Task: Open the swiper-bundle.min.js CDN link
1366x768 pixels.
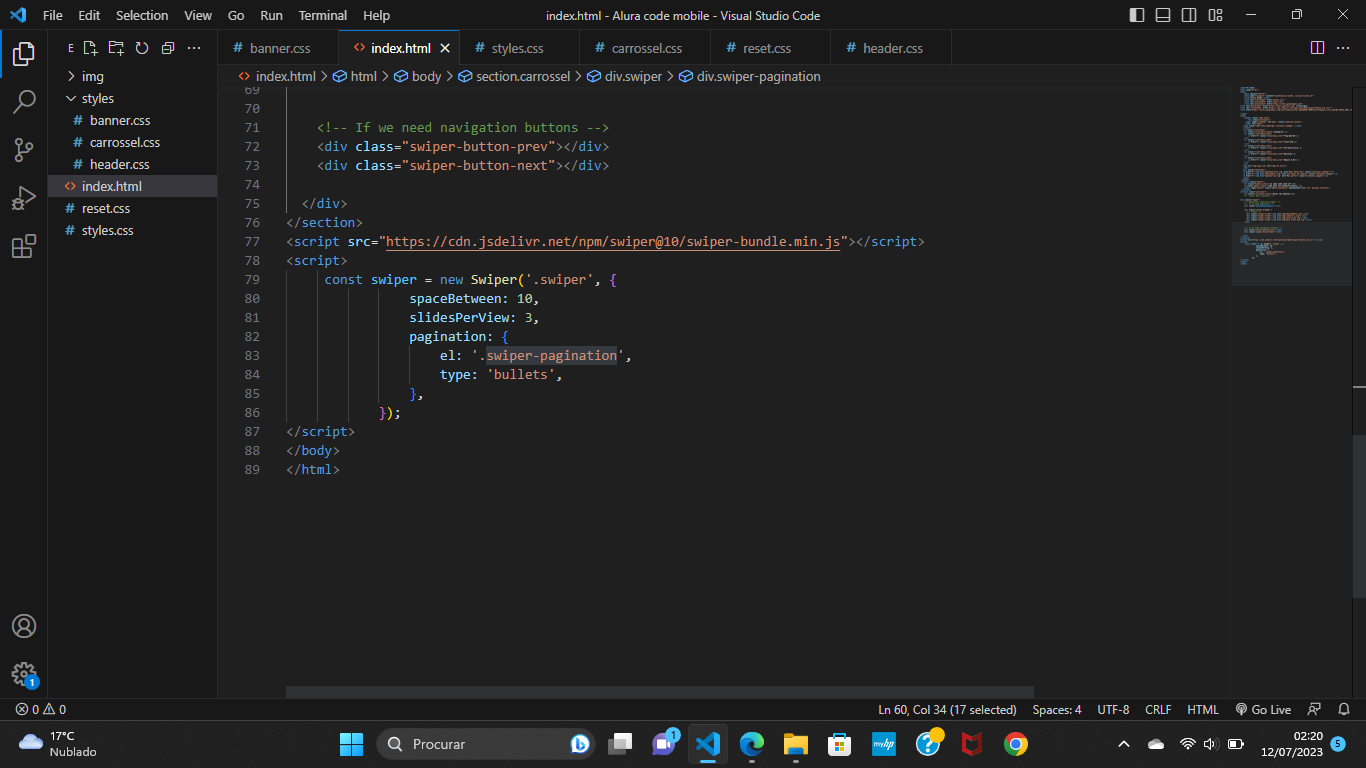Action: coord(613,242)
